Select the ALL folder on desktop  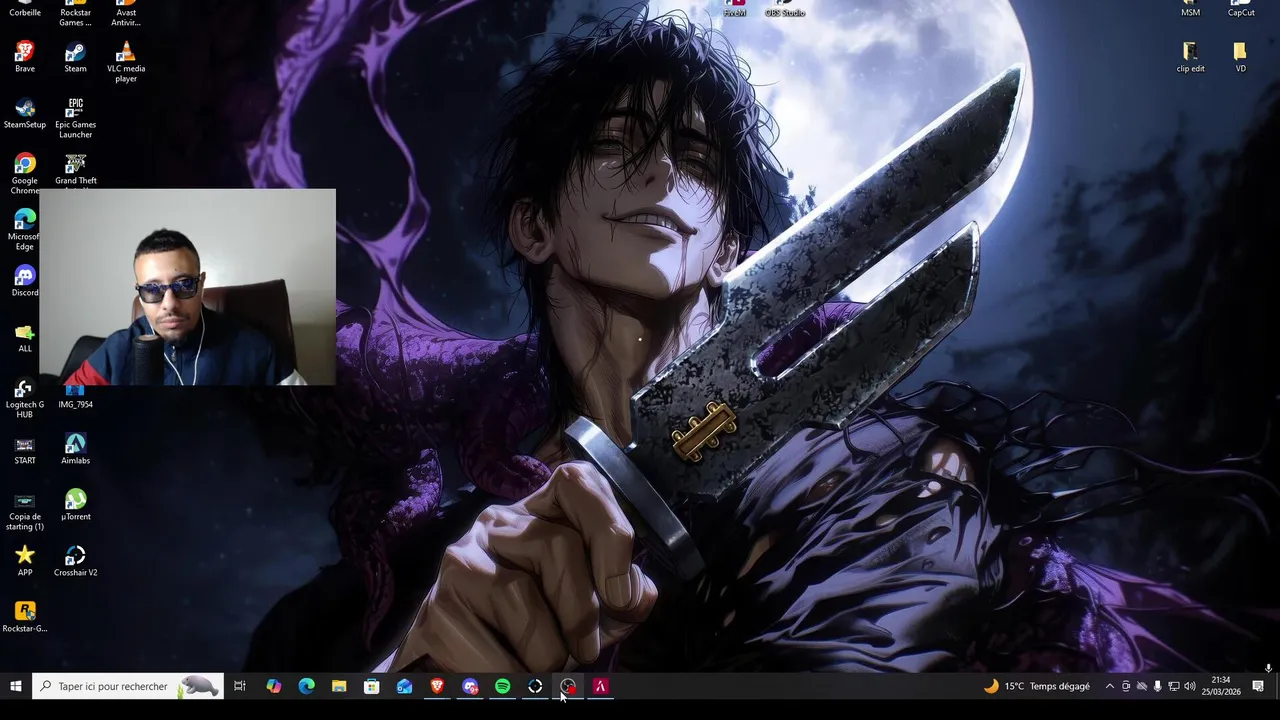click(x=25, y=337)
